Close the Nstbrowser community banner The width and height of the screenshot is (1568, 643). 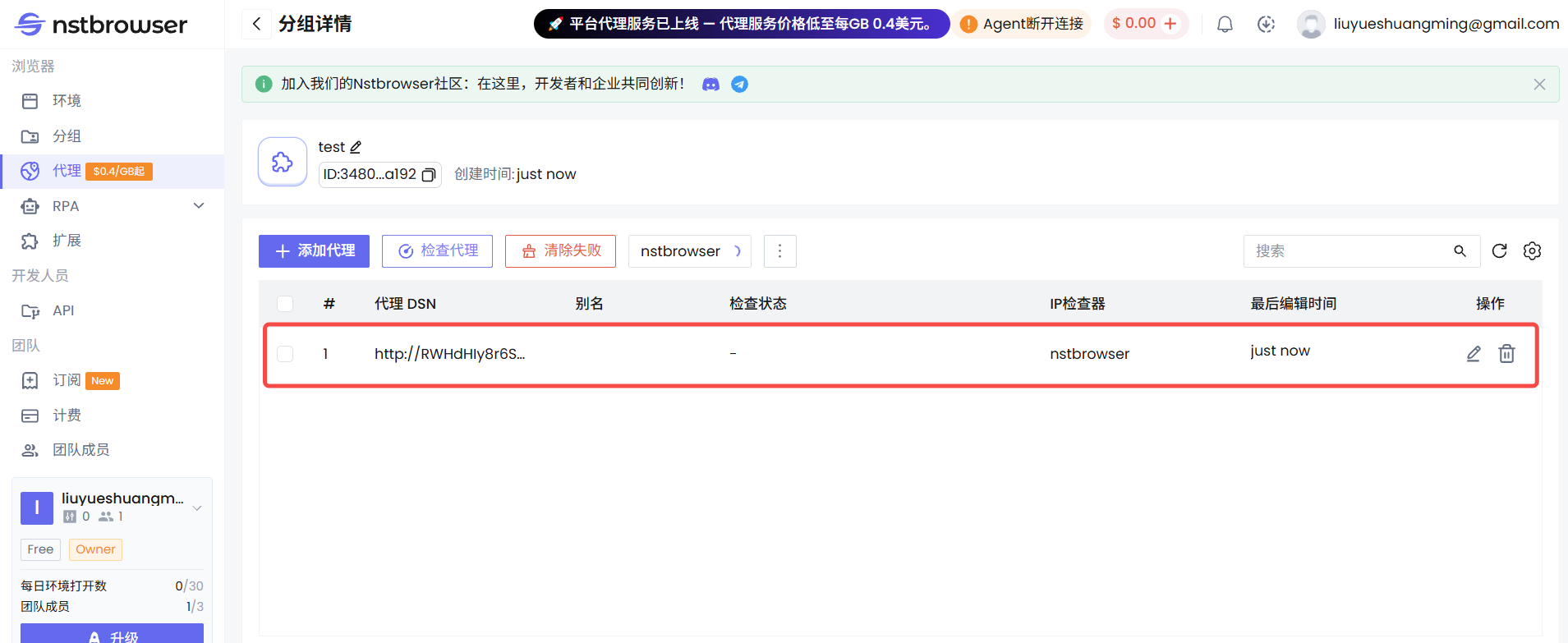[1539, 85]
